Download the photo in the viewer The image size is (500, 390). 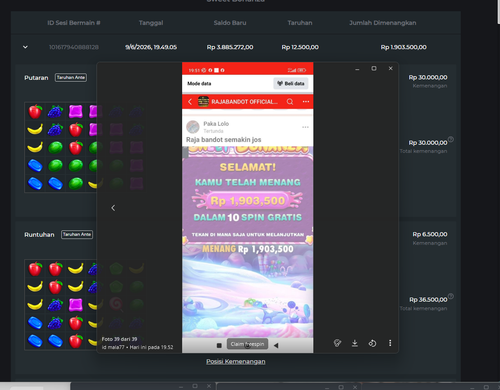[355, 343]
